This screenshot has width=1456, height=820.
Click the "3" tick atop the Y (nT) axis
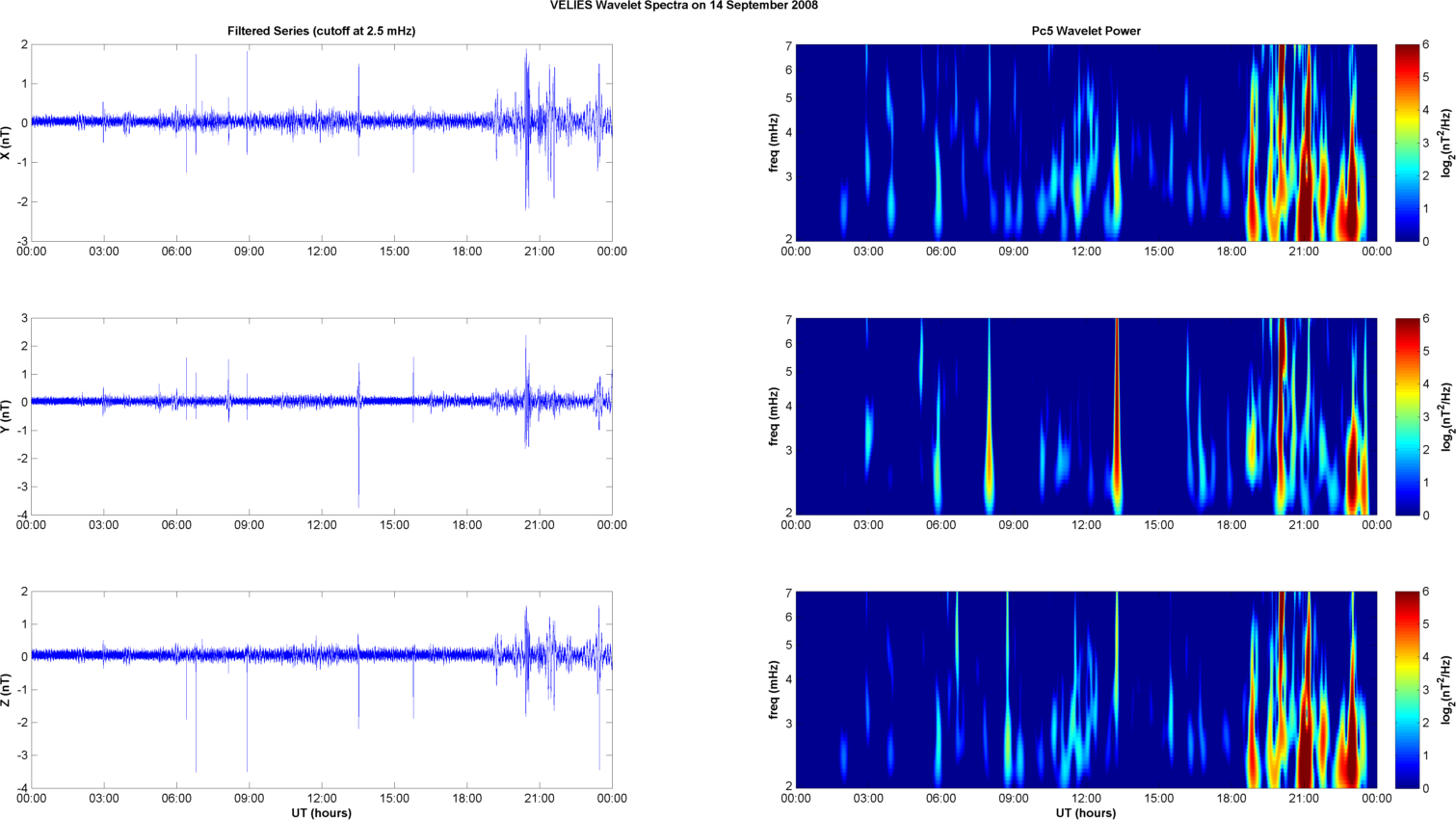pyautogui.click(x=24, y=318)
